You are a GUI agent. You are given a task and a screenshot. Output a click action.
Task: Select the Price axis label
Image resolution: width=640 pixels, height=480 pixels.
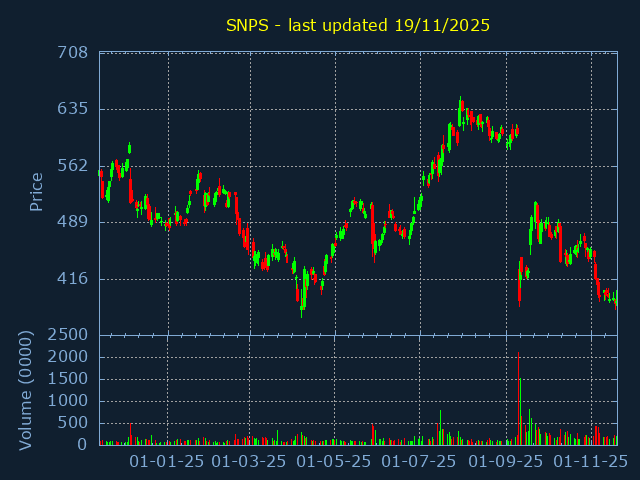[x=36, y=192]
